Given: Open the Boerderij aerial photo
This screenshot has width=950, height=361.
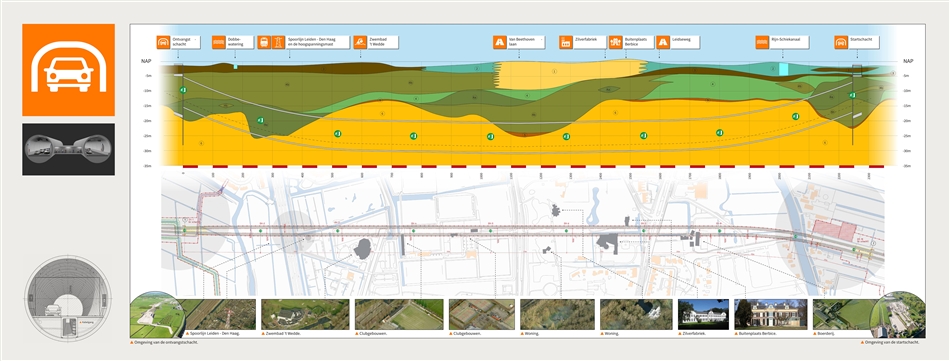Looking at the screenshot, I should click(x=845, y=314).
